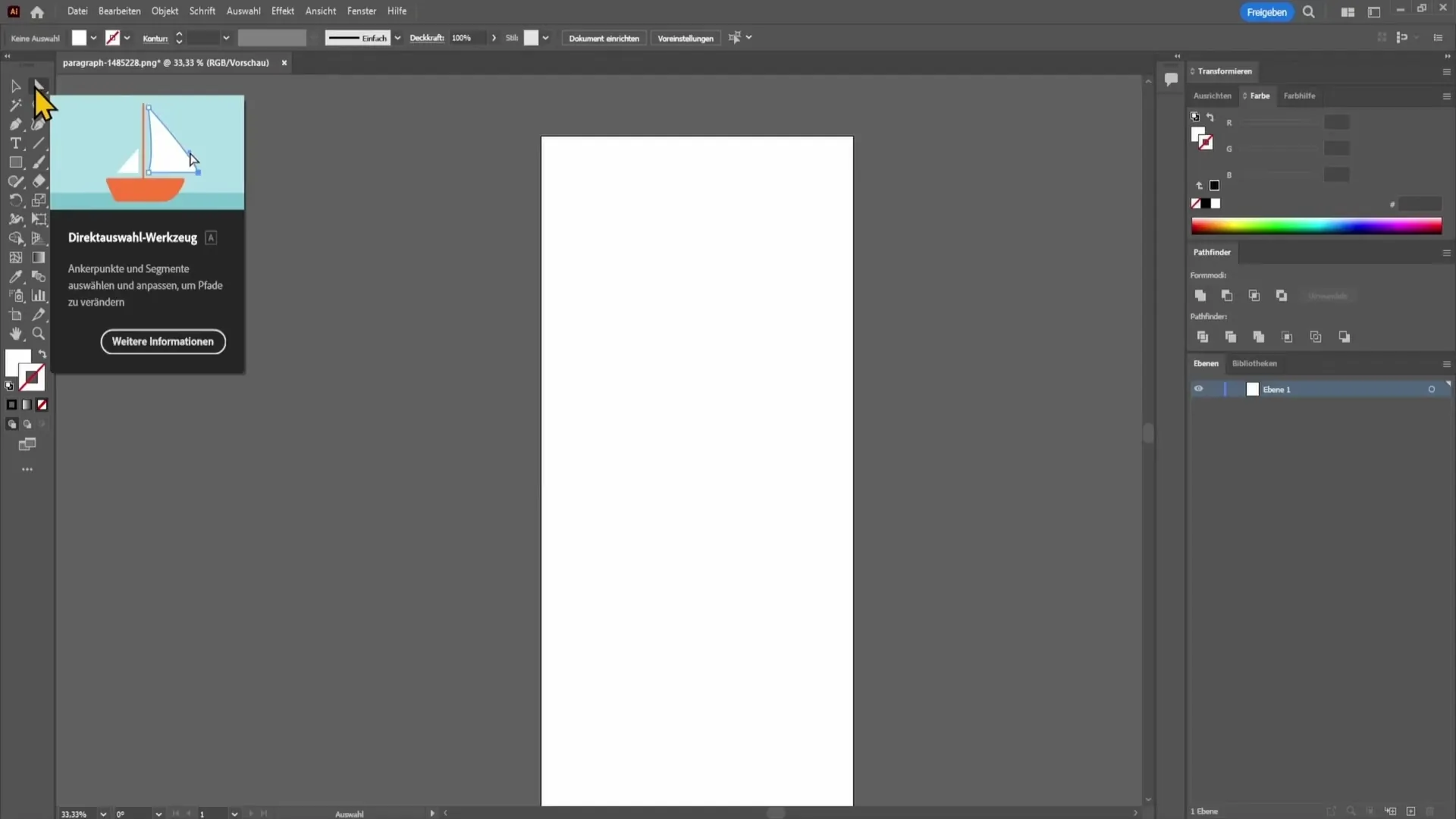Click the large white fill swatch in toolbar

pos(17,362)
